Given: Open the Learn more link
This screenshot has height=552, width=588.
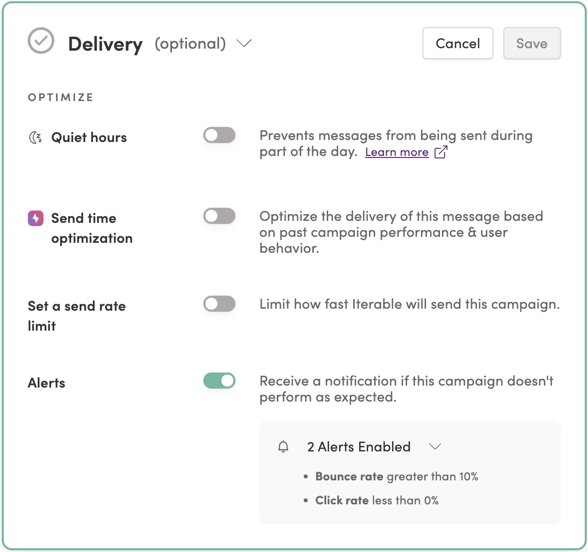Looking at the screenshot, I should click(x=397, y=152).
